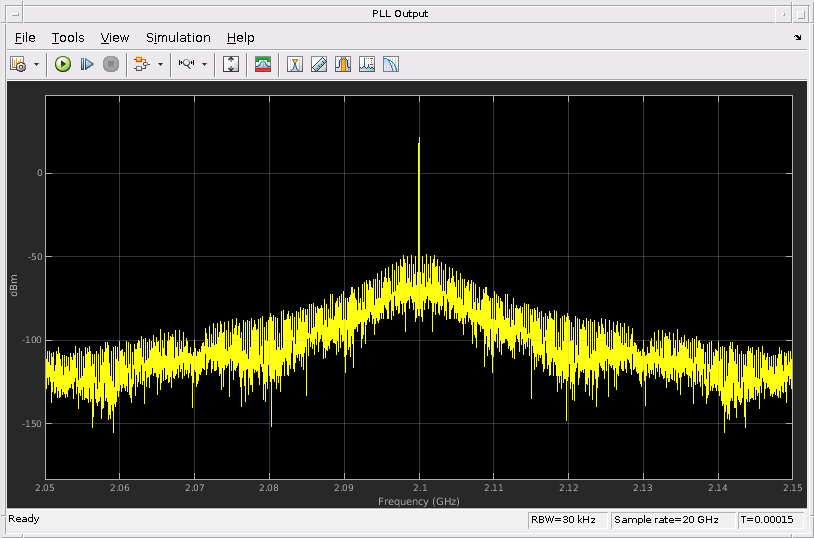This screenshot has width=814, height=538.
Task: Open the configuration properties gear icon
Action: pos(18,64)
